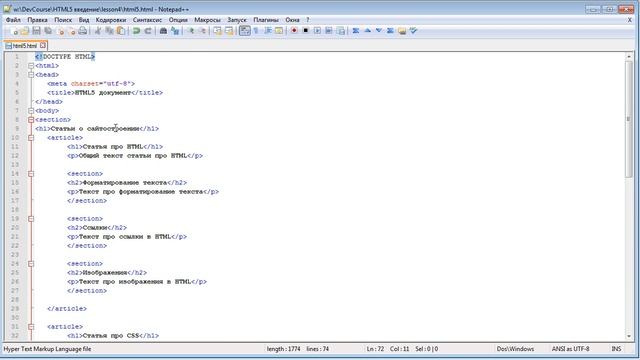Toggle indent guide toolbar button
The image size is (640, 360).
click(x=268, y=31)
